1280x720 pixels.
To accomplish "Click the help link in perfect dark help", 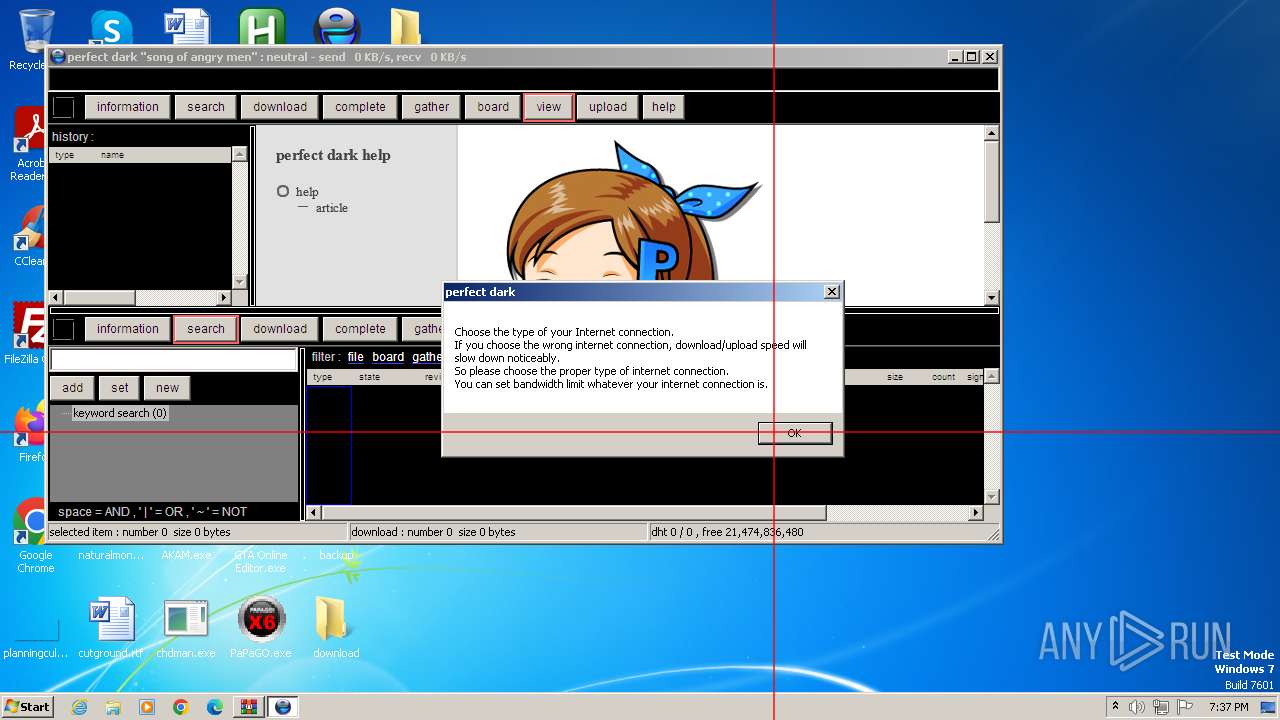I will 307,192.
